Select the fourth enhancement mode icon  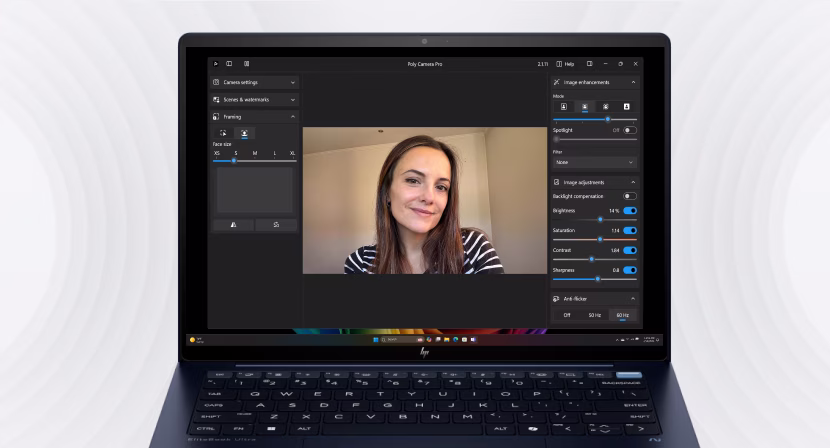click(x=626, y=106)
